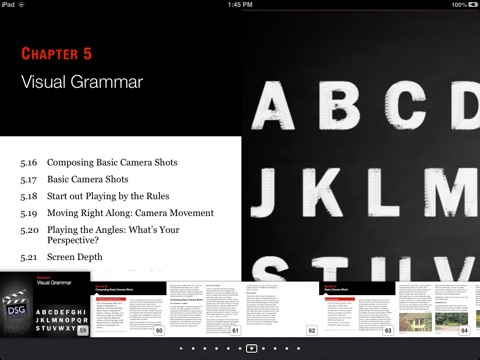Jump to the page 62 thumbnail
480x360 pixels.
click(281, 309)
